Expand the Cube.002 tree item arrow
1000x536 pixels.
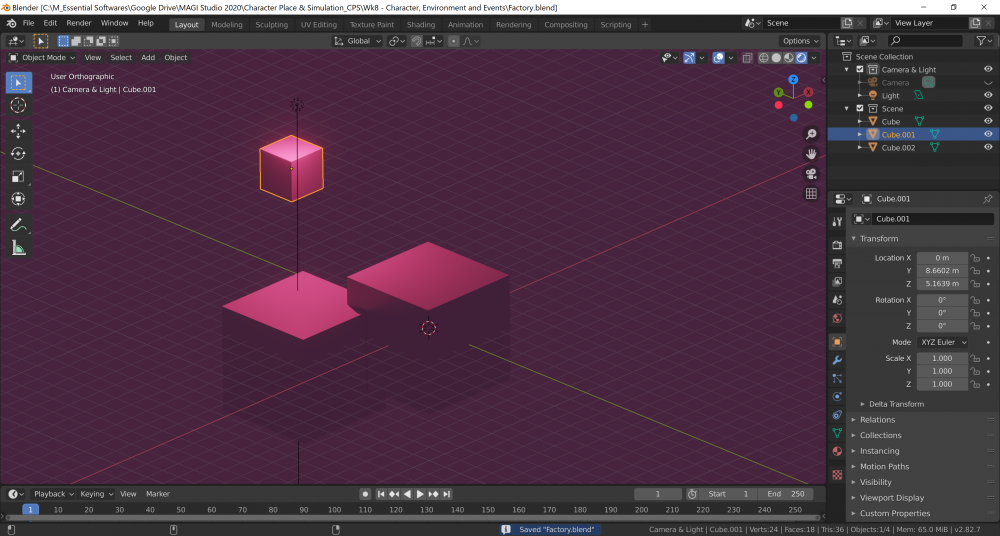coord(860,147)
